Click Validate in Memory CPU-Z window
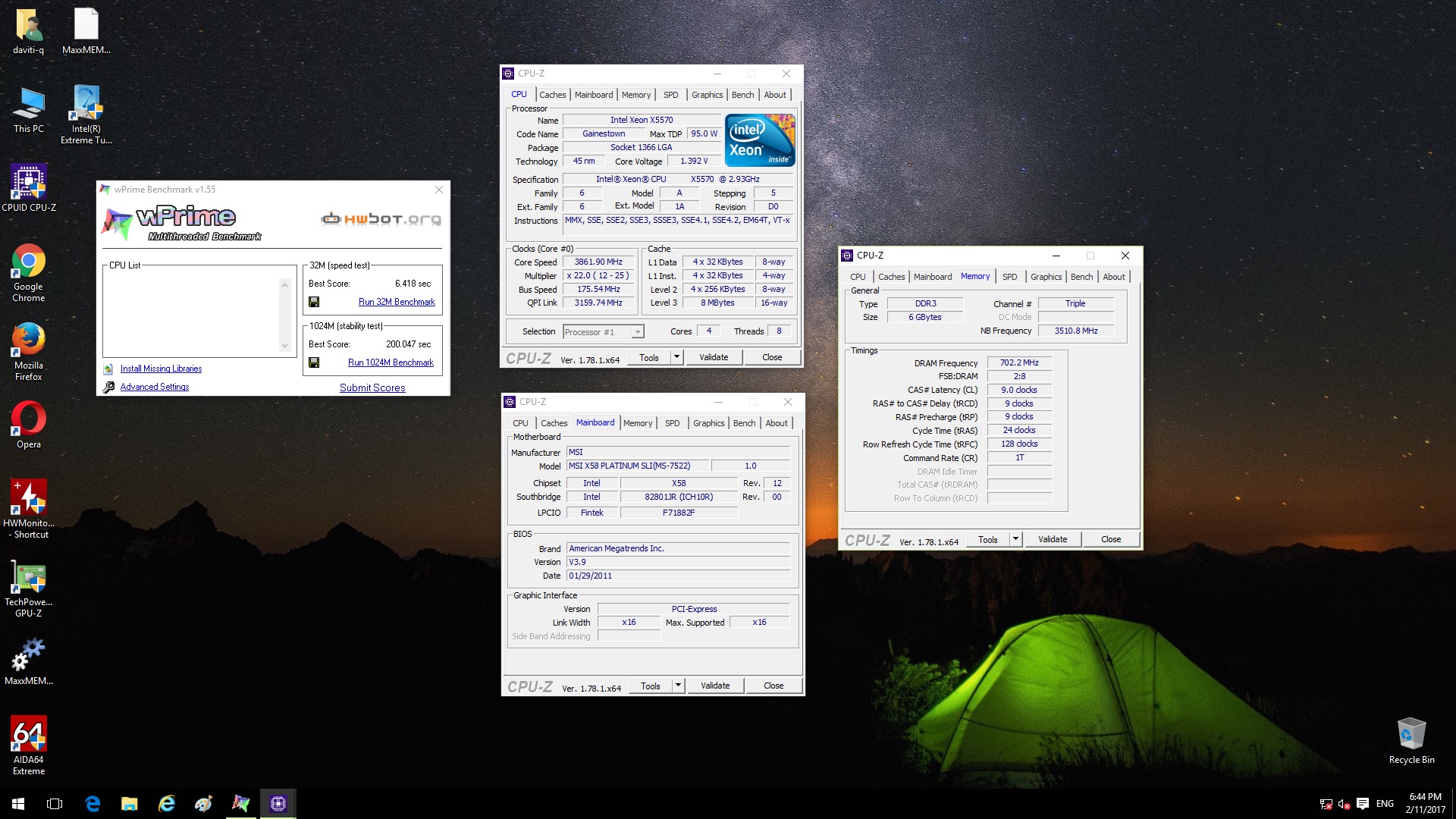 point(1053,539)
